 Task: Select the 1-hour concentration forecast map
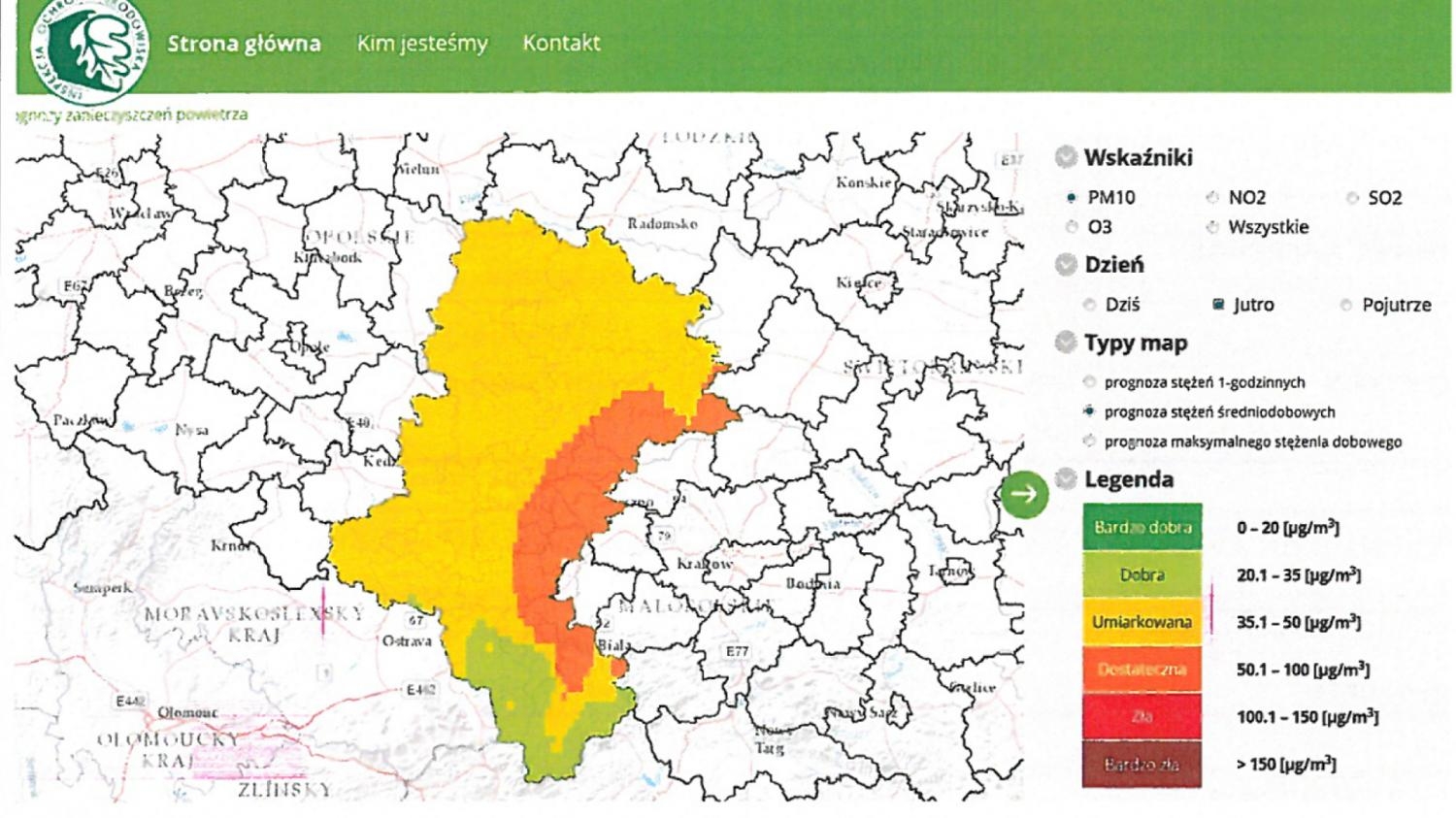click(1090, 382)
